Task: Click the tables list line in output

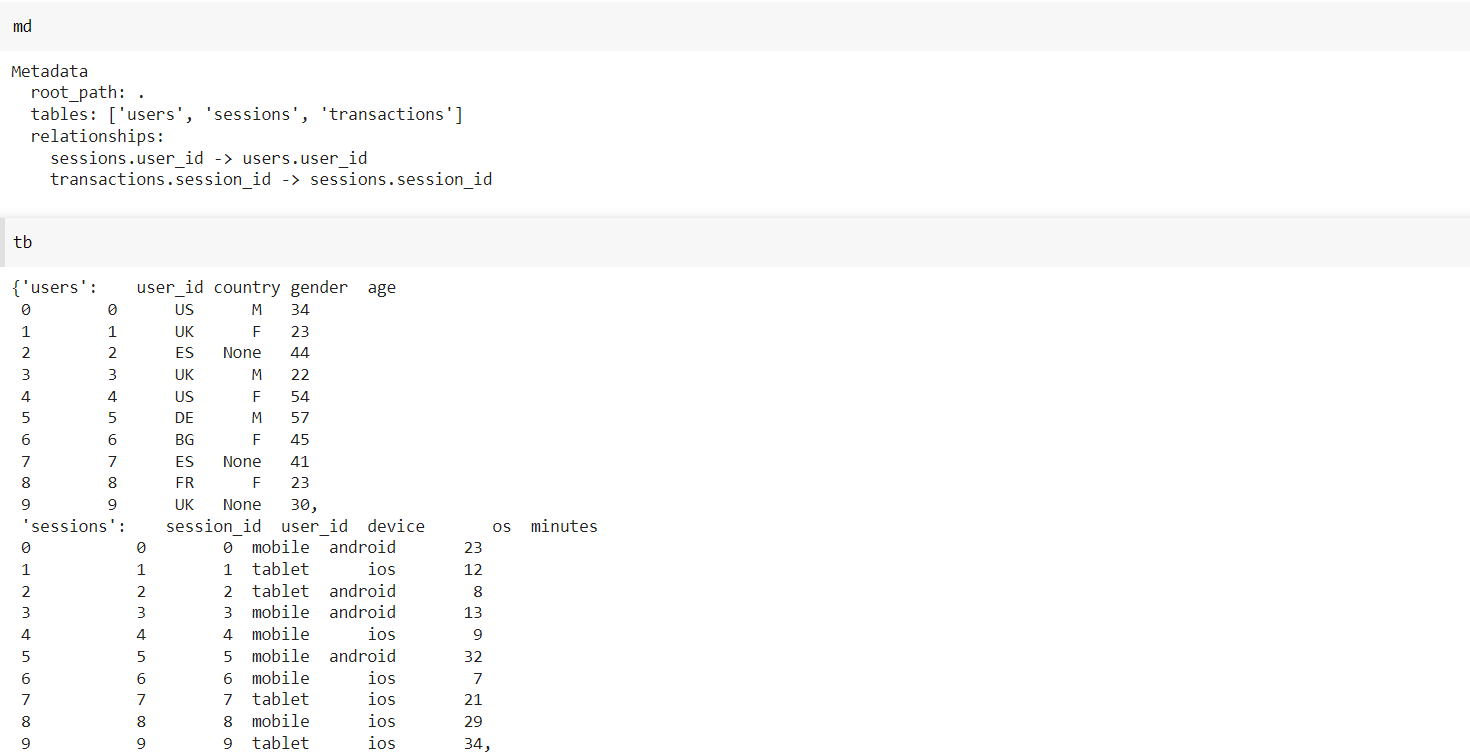Action: click(x=247, y=114)
